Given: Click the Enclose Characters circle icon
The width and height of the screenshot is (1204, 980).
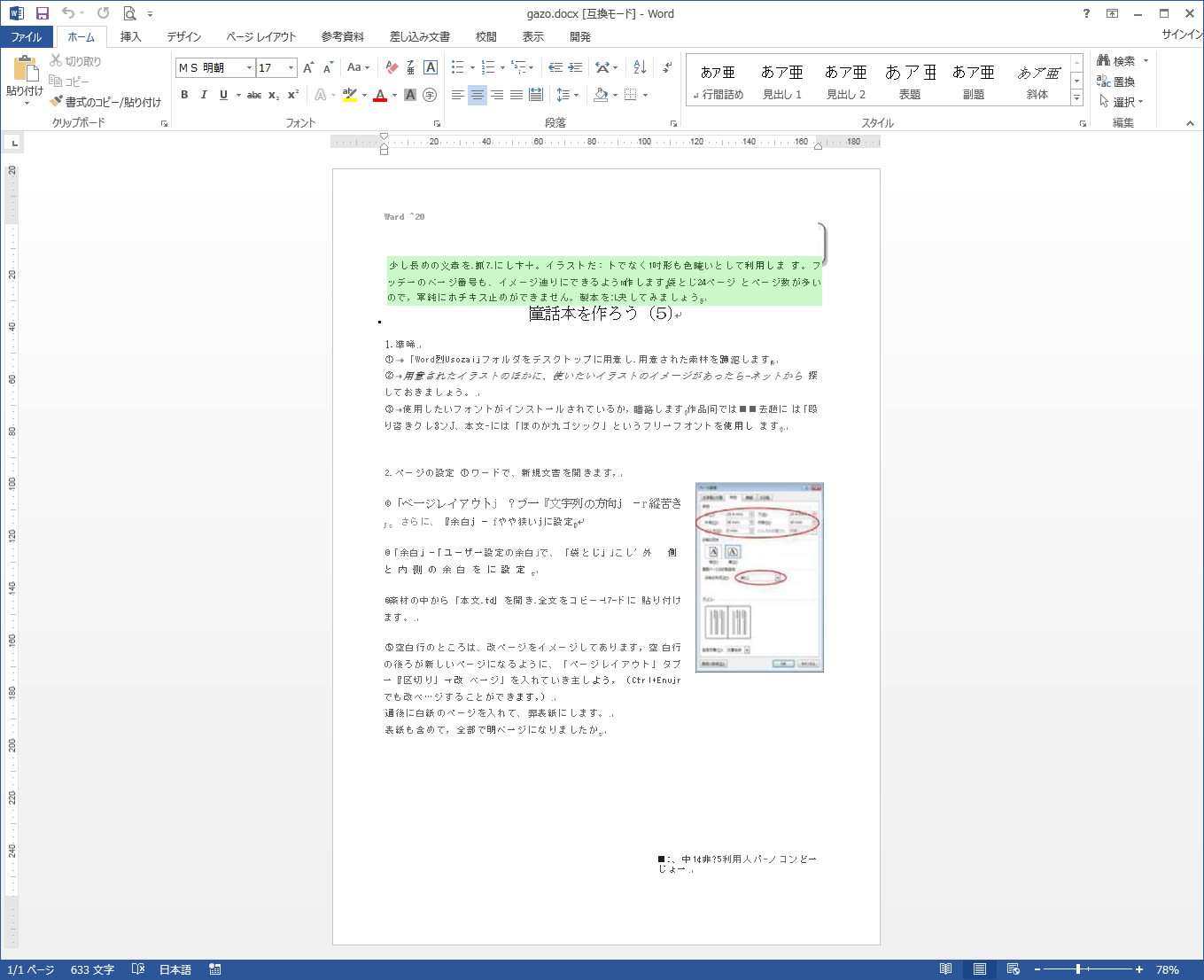Looking at the screenshot, I should tap(430, 95).
